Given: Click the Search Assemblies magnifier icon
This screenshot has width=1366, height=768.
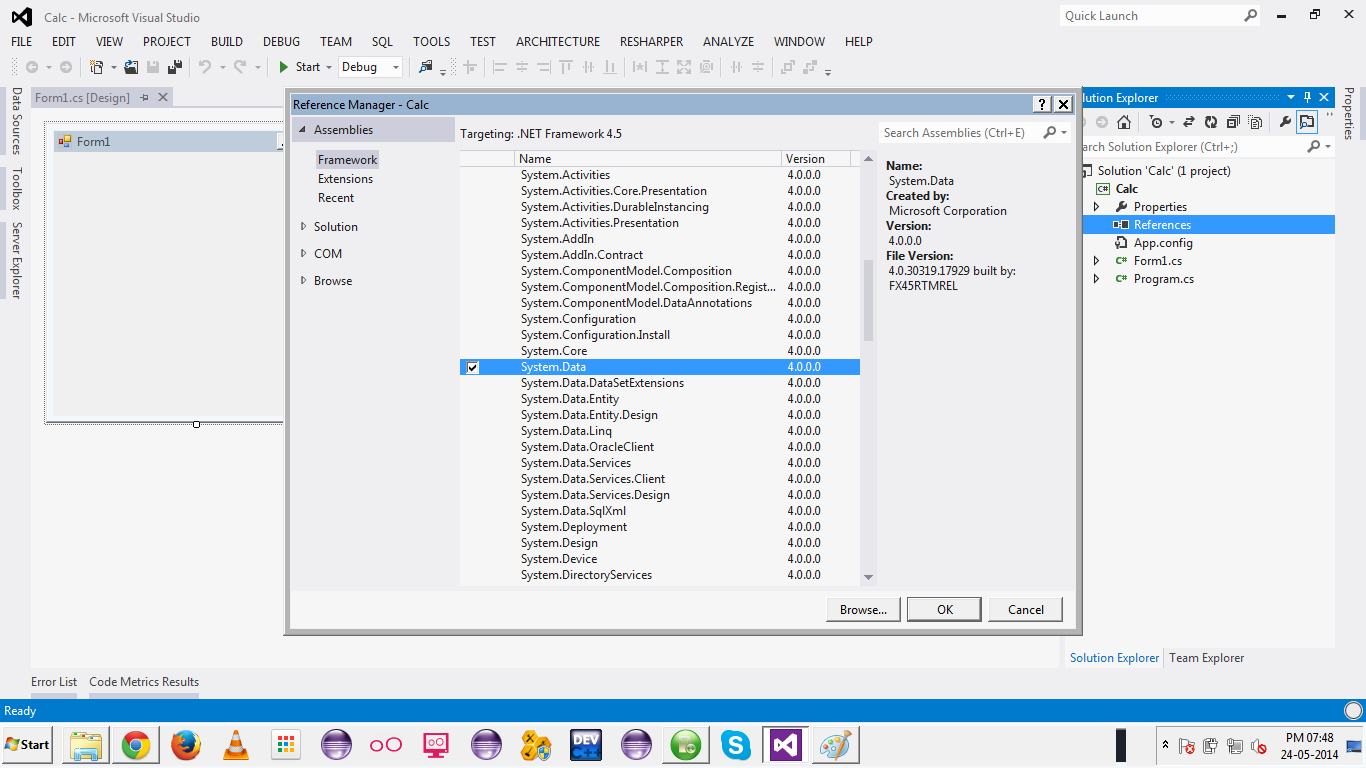Looking at the screenshot, I should pos(1050,133).
